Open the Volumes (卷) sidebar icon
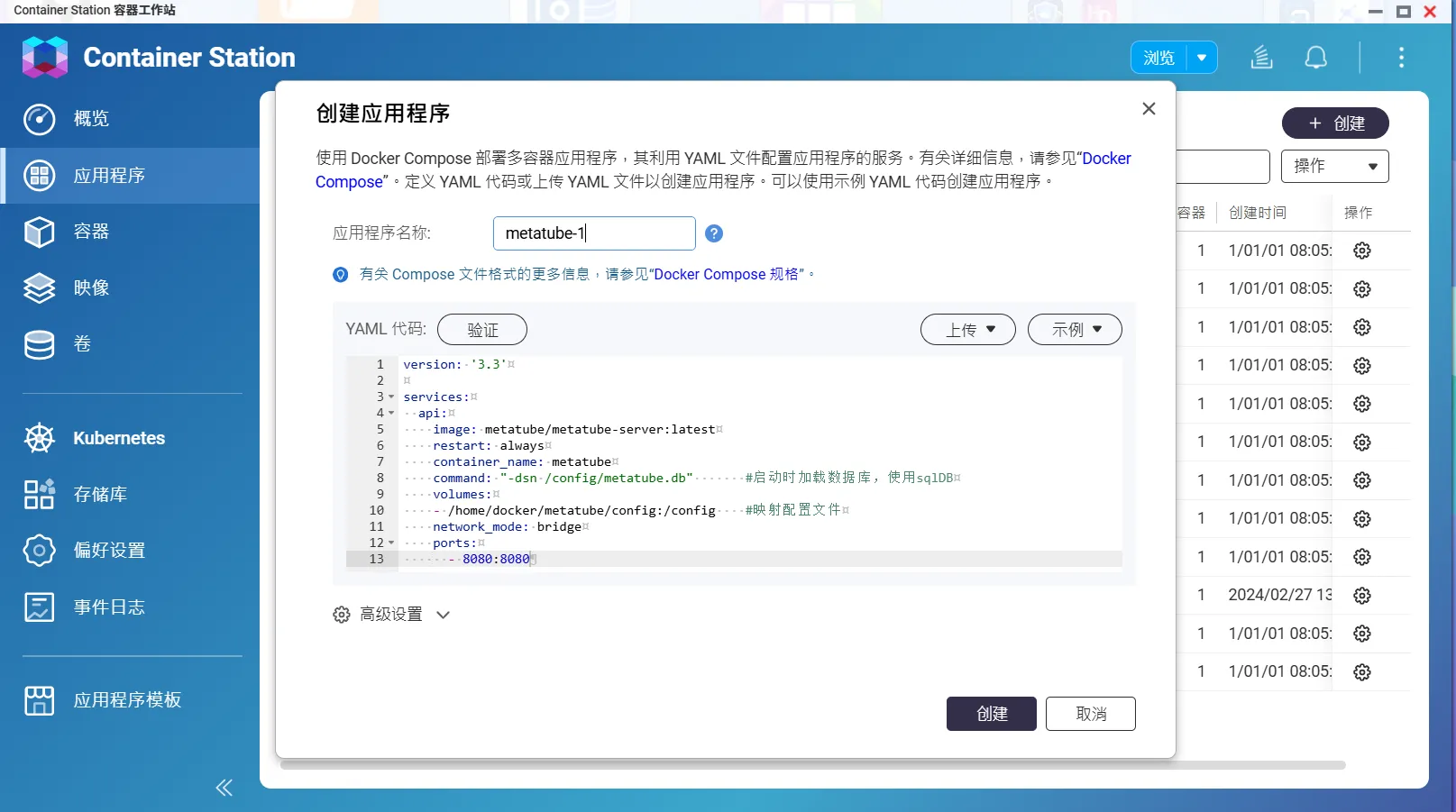Image resolution: width=1456 pixels, height=812 pixels. tap(39, 343)
